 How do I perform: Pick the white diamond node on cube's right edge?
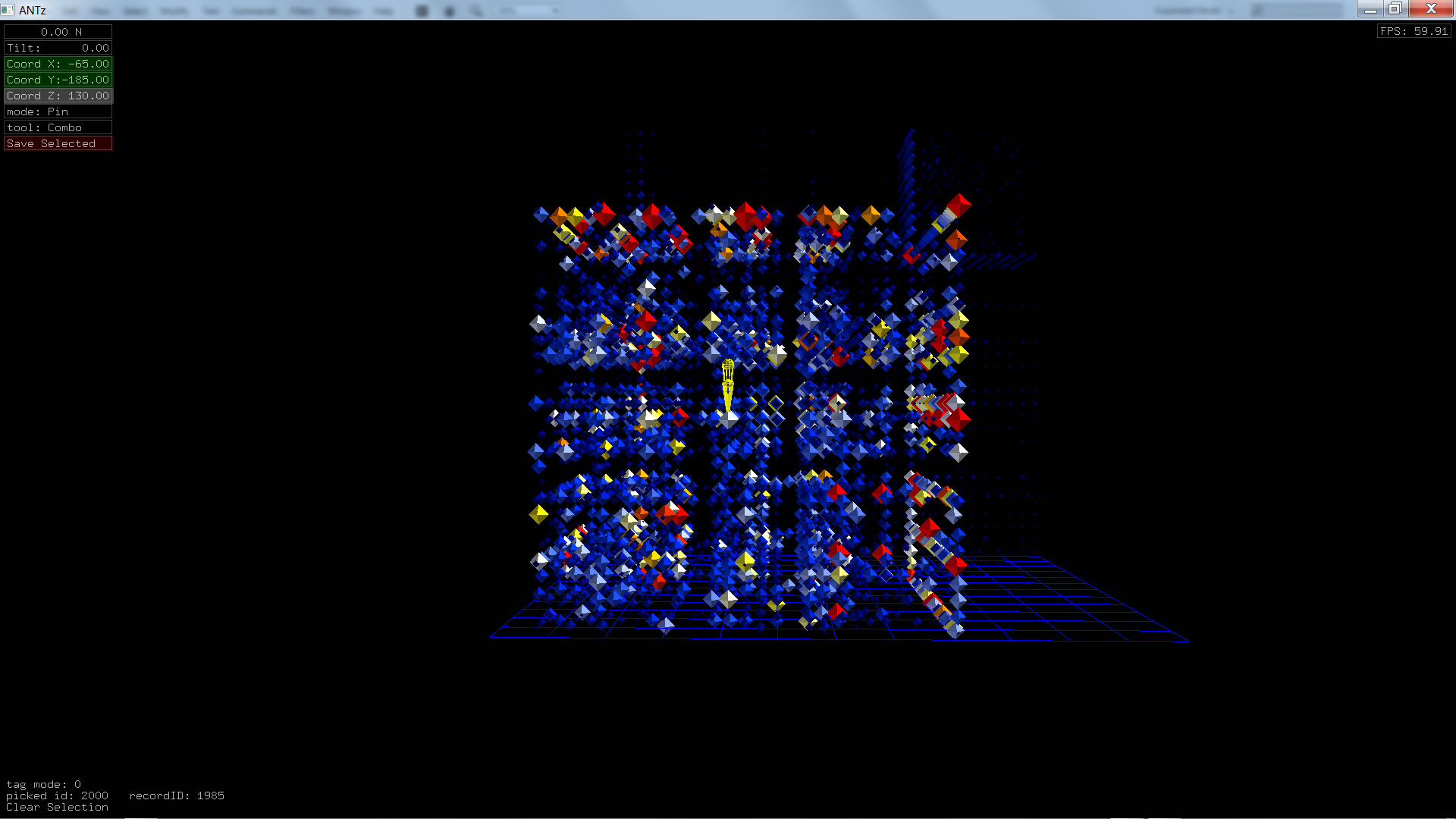[x=959, y=453]
